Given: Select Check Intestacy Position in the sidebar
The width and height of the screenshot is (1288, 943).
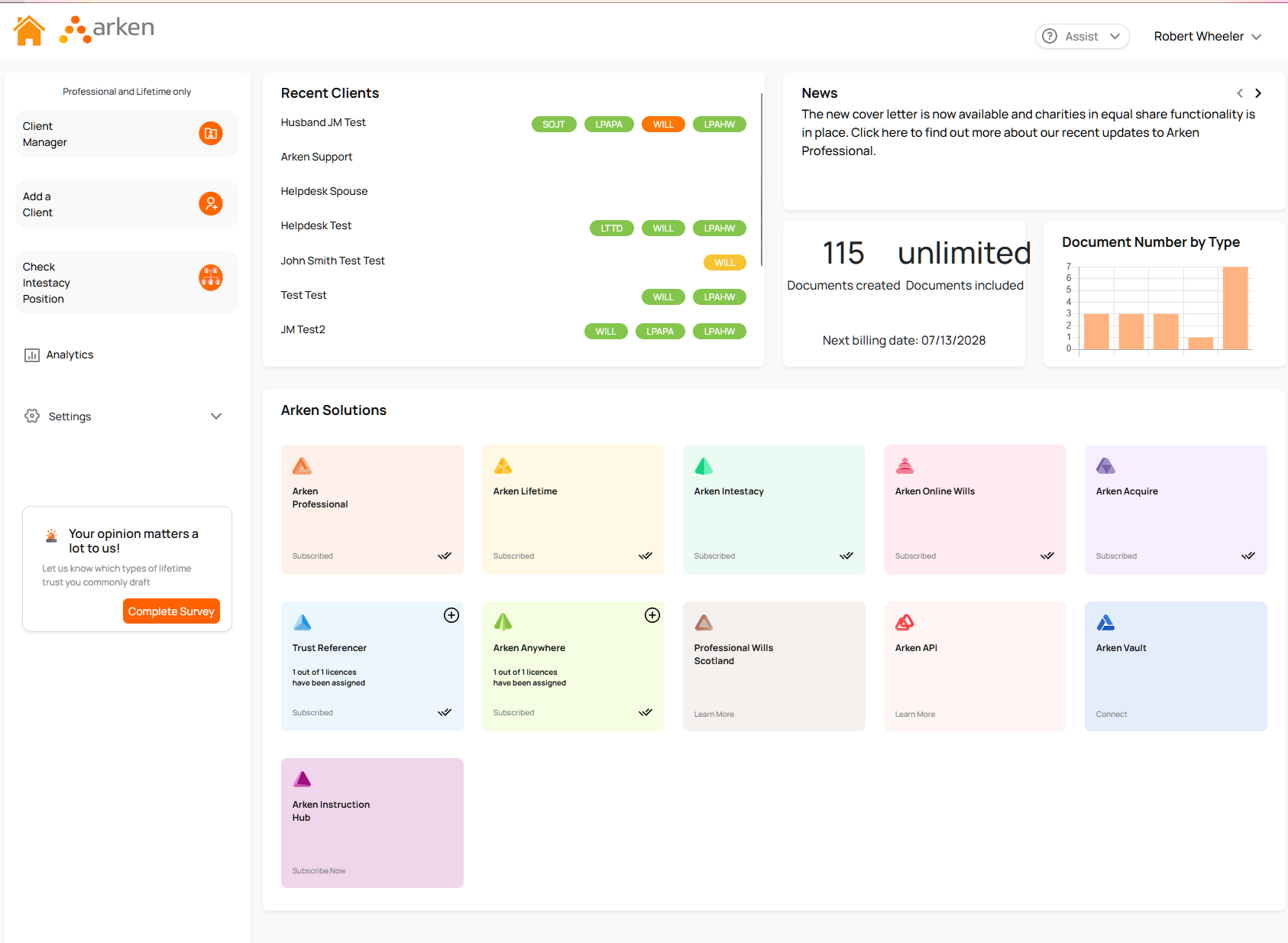Looking at the screenshot, I should pos(127,282).
